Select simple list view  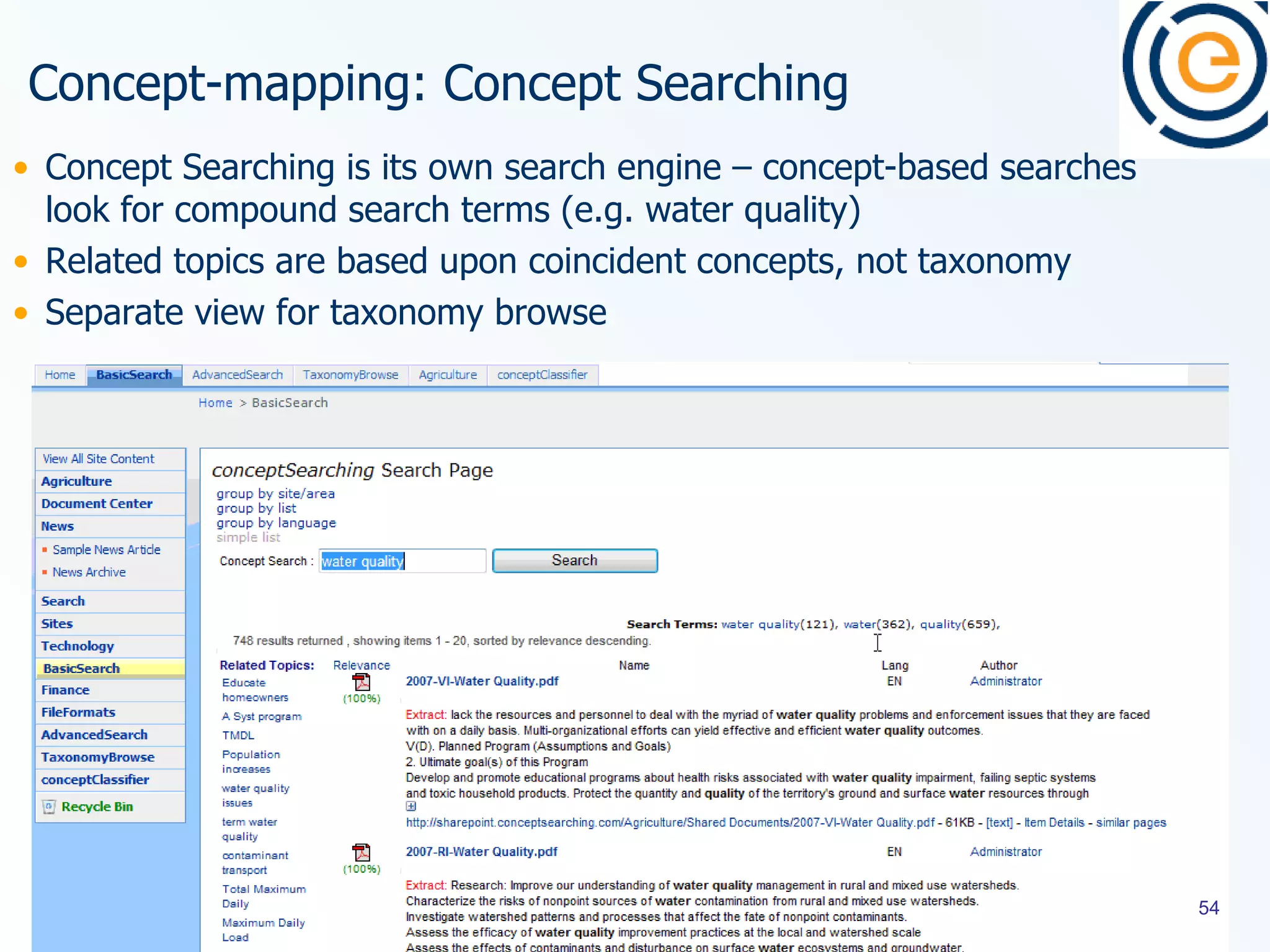248,537
